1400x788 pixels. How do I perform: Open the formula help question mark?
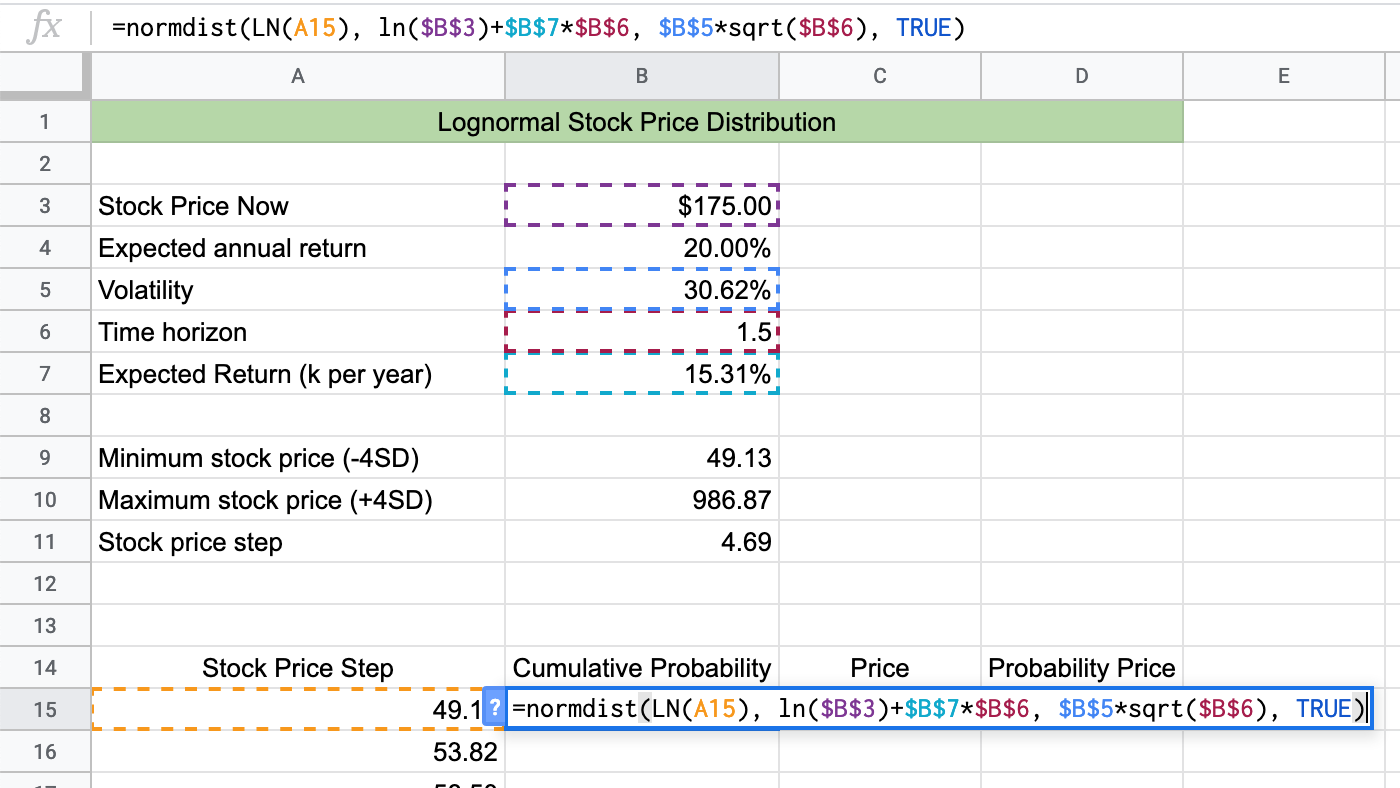pos(494,709)
